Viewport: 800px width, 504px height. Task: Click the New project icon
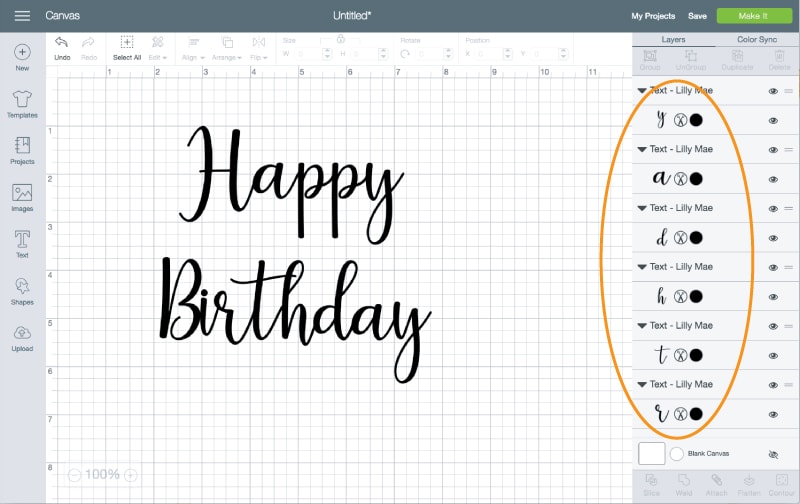22,56
